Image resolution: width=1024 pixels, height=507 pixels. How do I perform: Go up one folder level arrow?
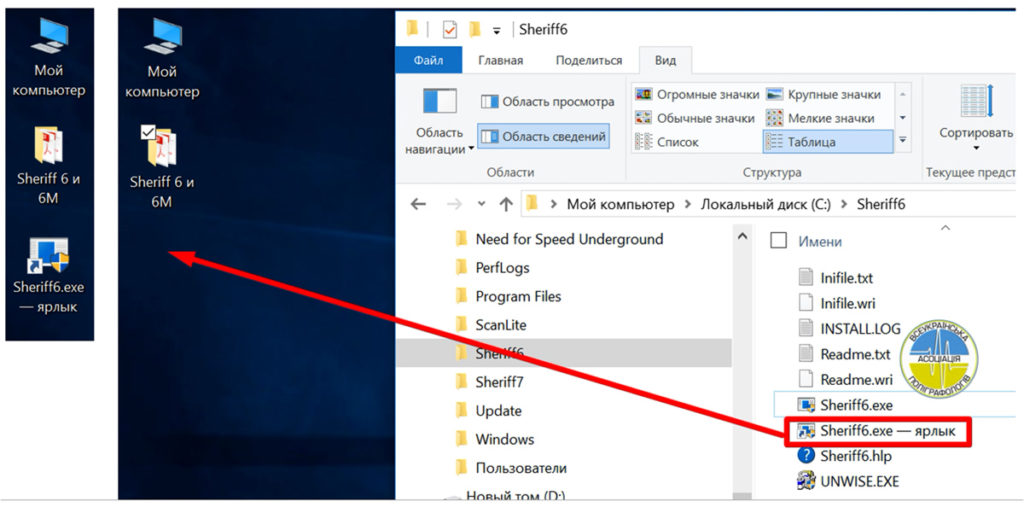(x=506, y=204)
